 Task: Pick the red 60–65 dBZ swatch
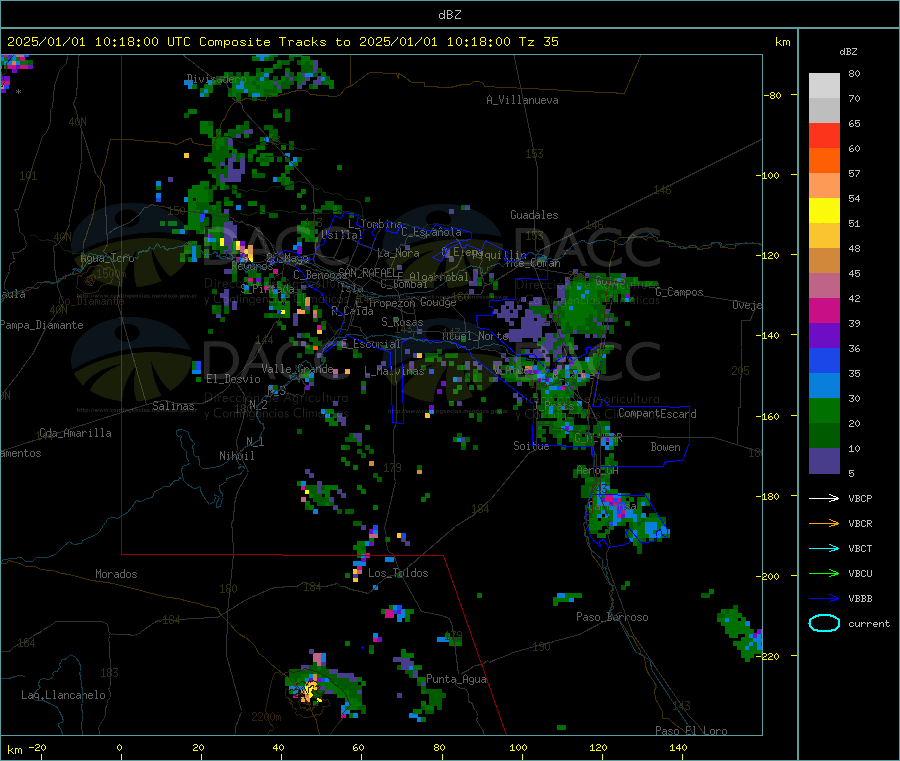tap(824, 136)
